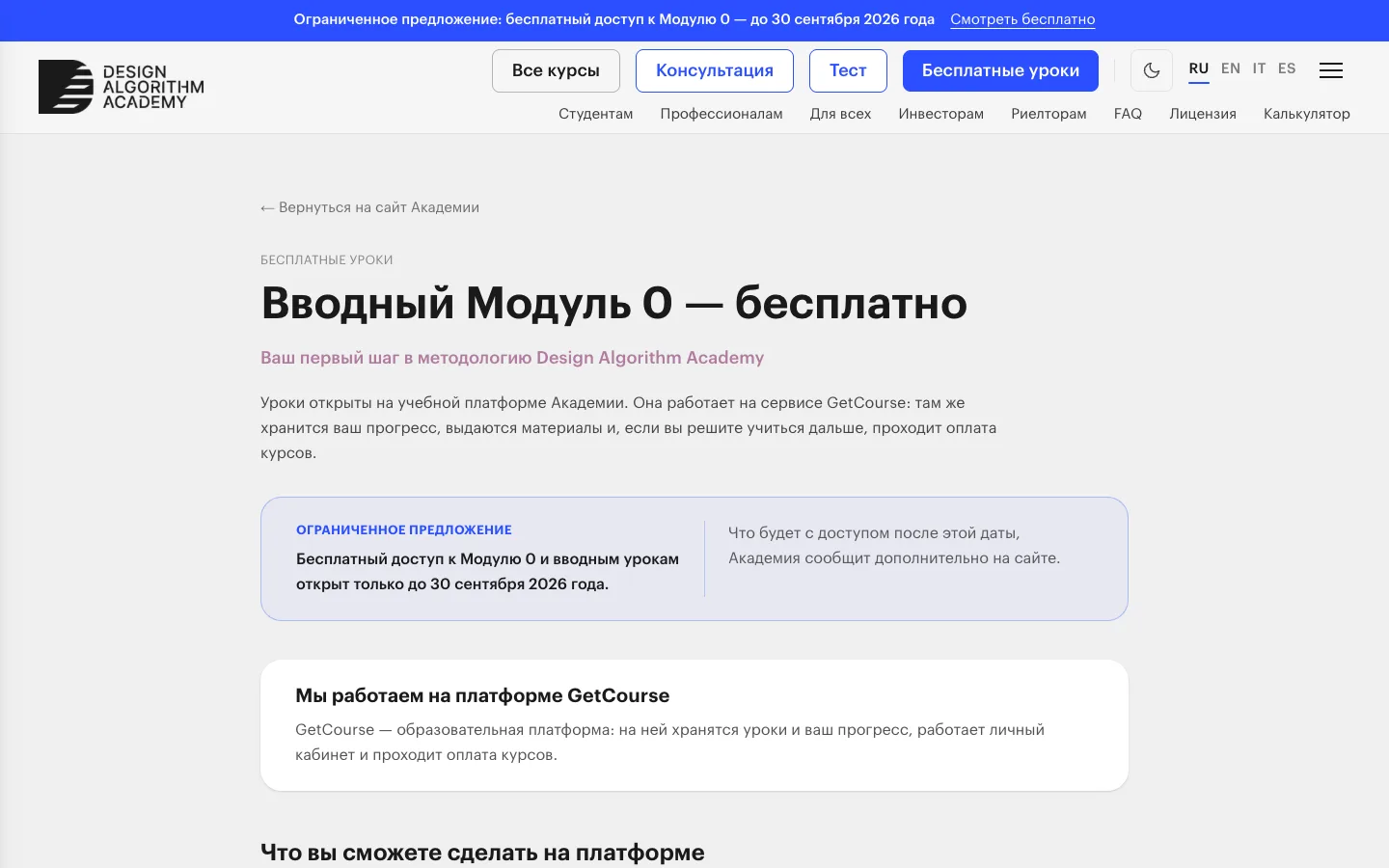Switch language to RU
Screen dimensions: 1389x868
(x=1199, y=68)
